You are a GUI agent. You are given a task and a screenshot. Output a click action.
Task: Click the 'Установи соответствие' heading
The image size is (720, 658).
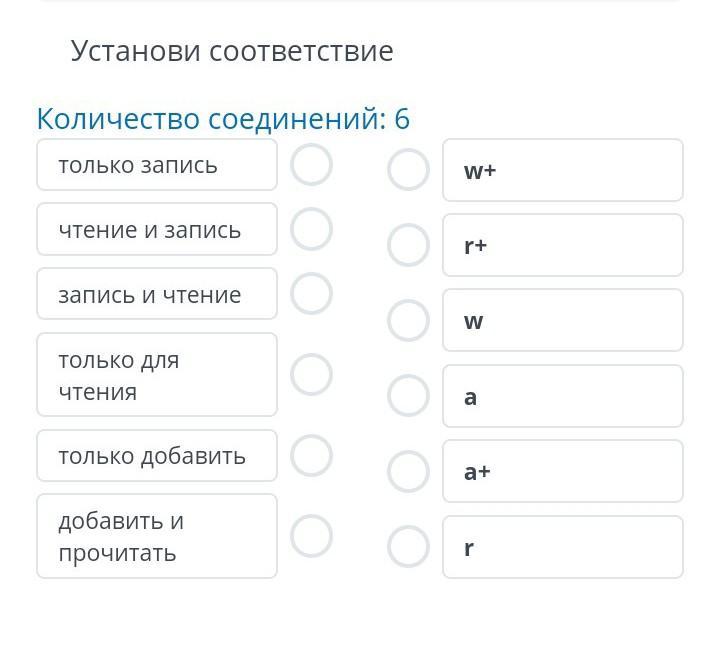[232, 51]
